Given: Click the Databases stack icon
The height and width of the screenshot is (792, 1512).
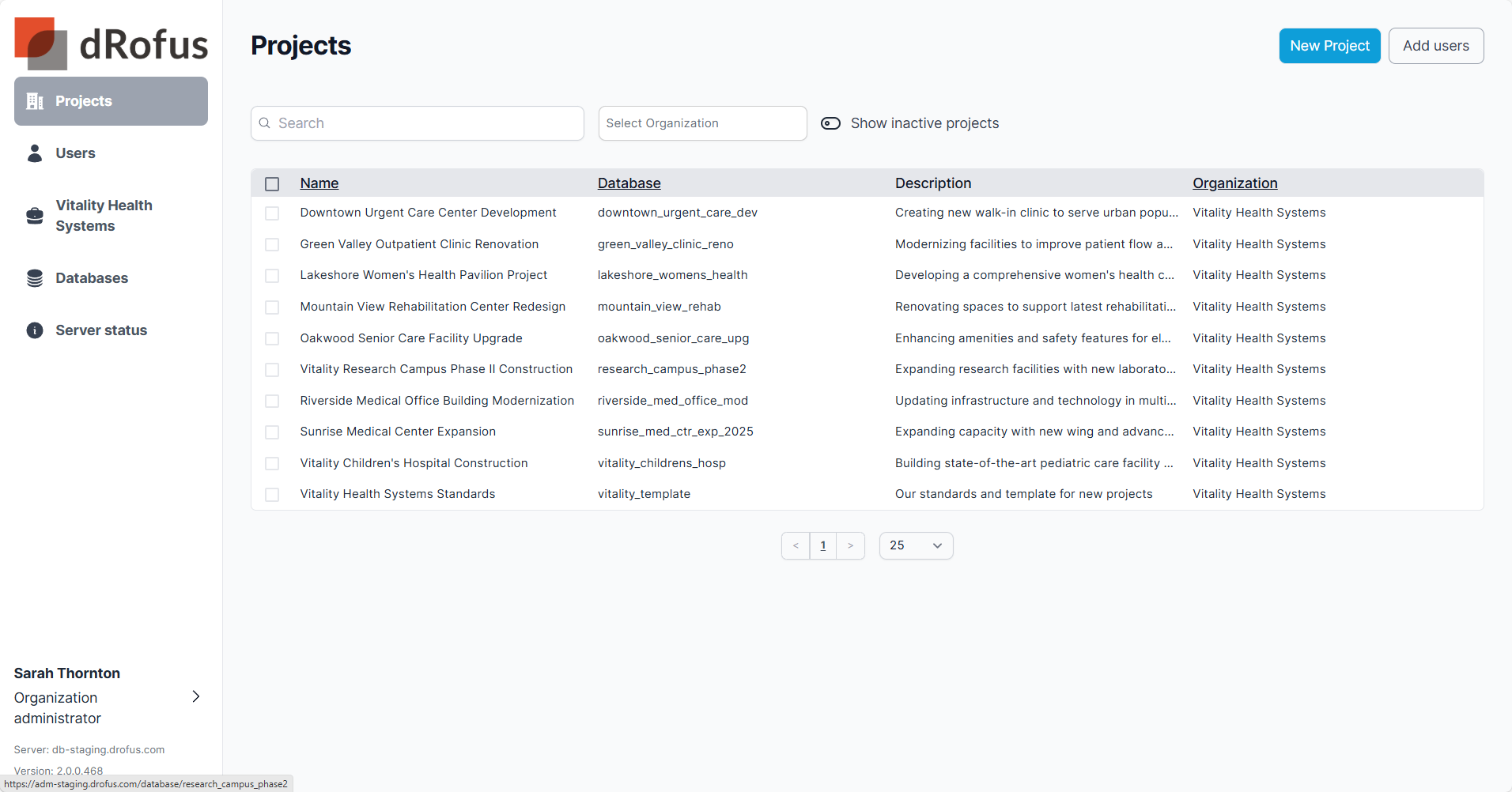Looking at the screenshot, I should (x=35, y=278).
